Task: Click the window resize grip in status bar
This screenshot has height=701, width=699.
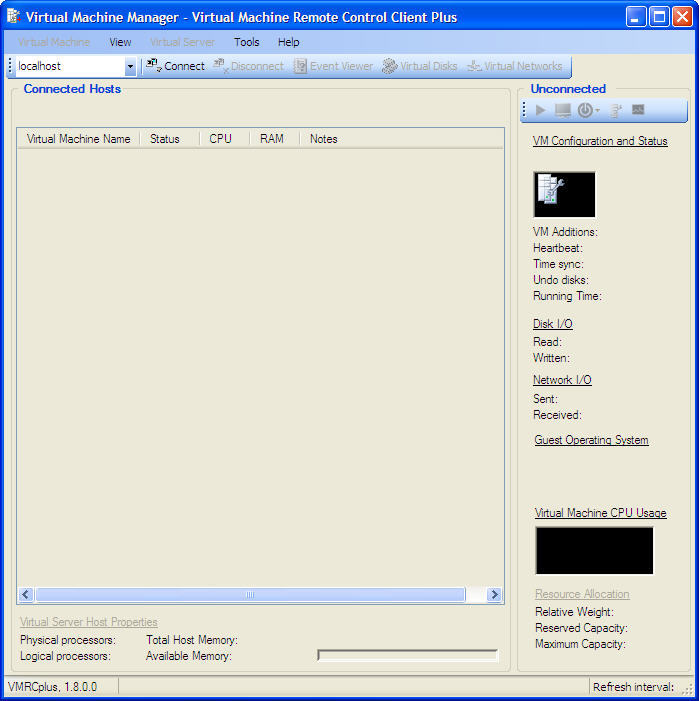Action: (688, 690)
